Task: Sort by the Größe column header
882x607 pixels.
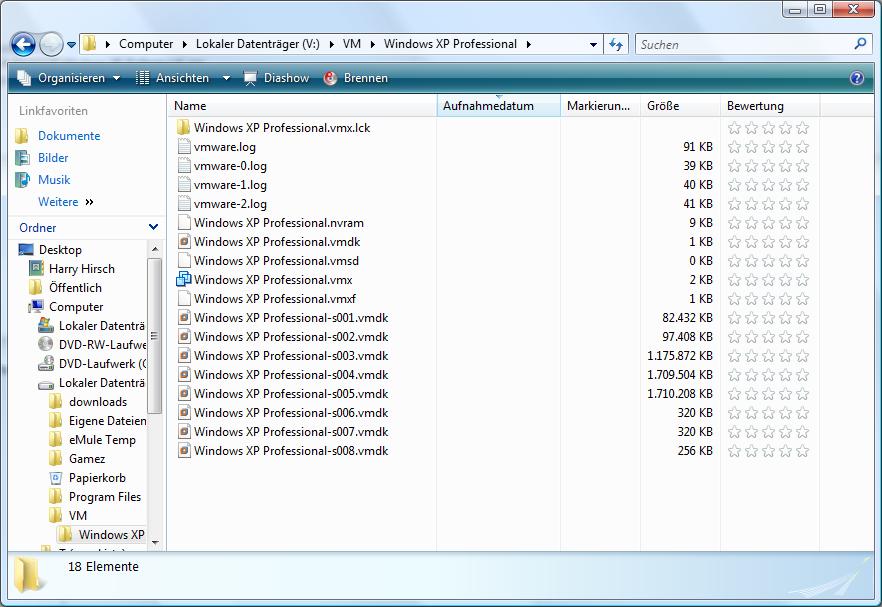Action: click(680, 106)
